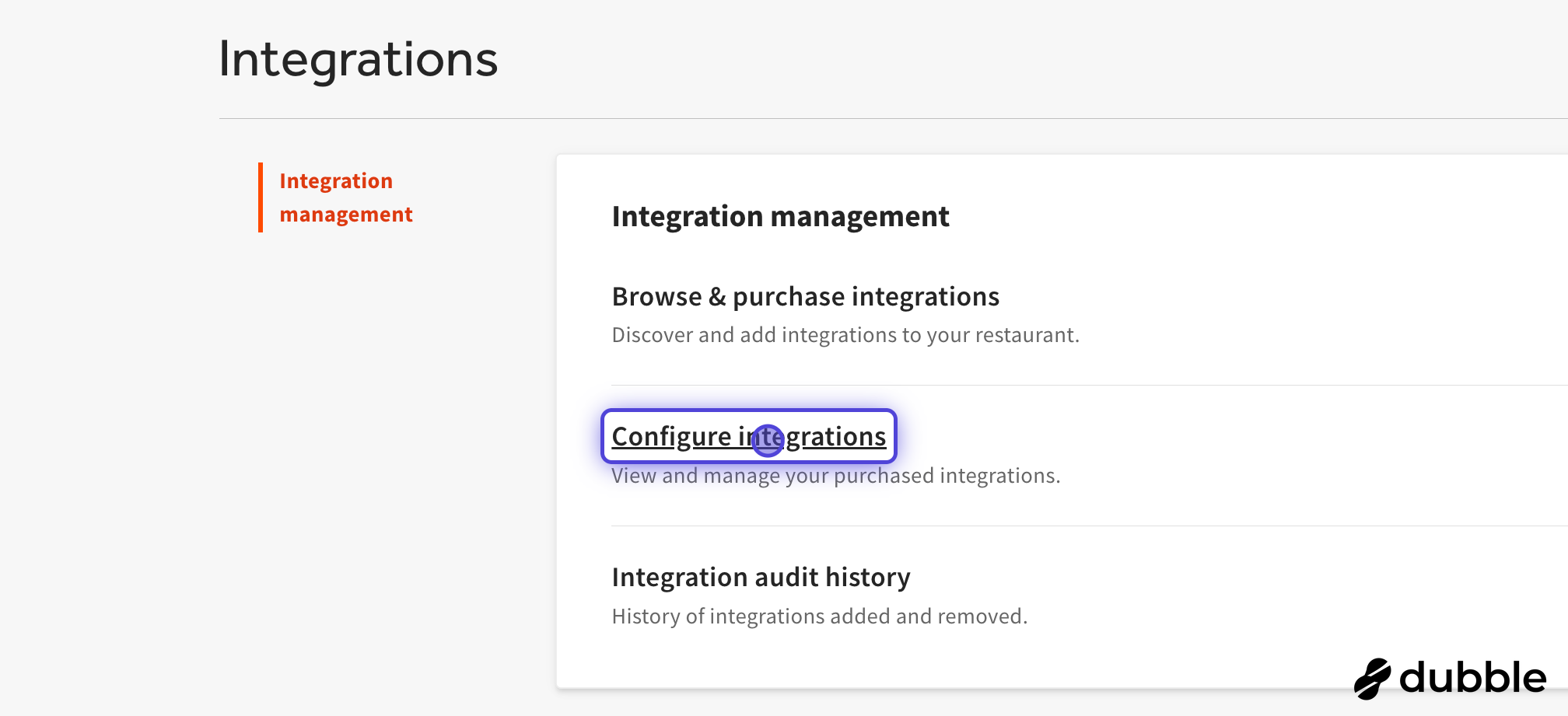Click 'View and manage your purchased integrations.'
The width and height of the screenshot is (1568, 716).
(836, 476)
